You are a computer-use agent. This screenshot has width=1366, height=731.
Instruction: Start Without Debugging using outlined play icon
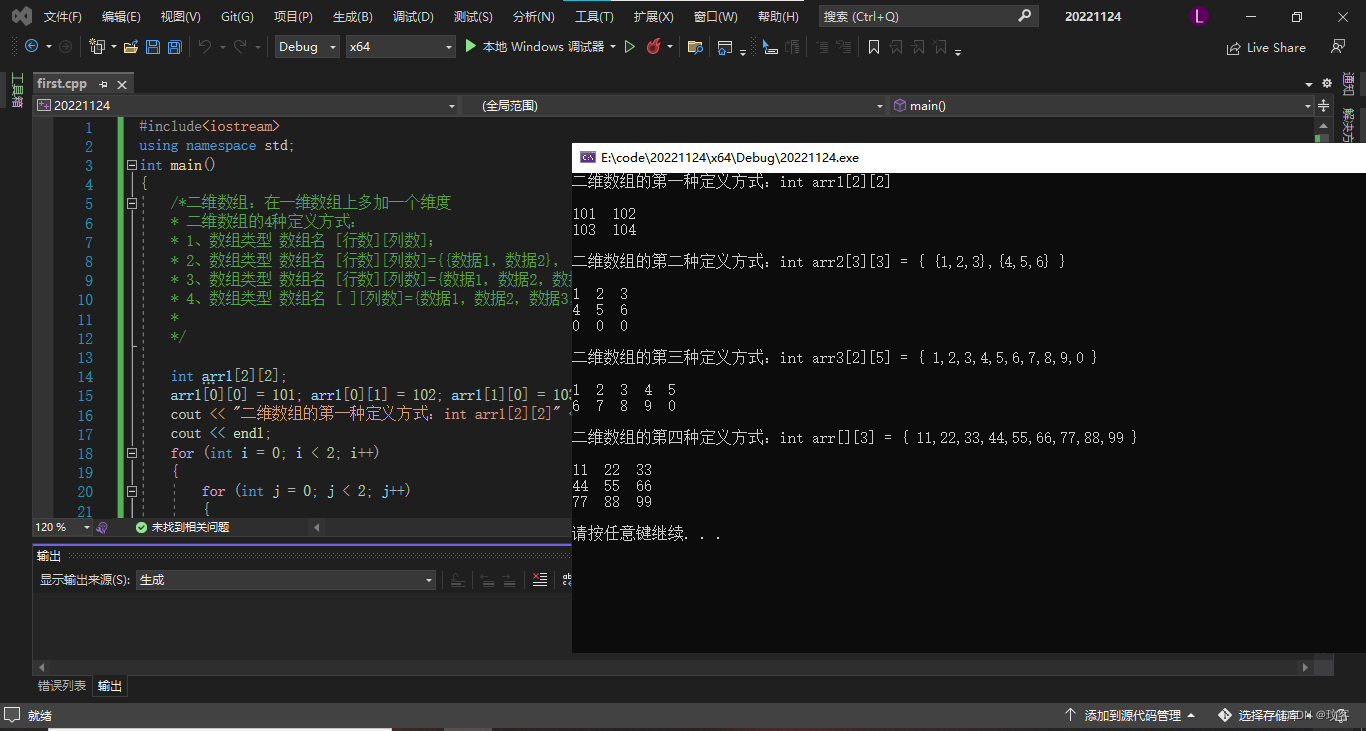pyautogui.click(x=630, y=47)
